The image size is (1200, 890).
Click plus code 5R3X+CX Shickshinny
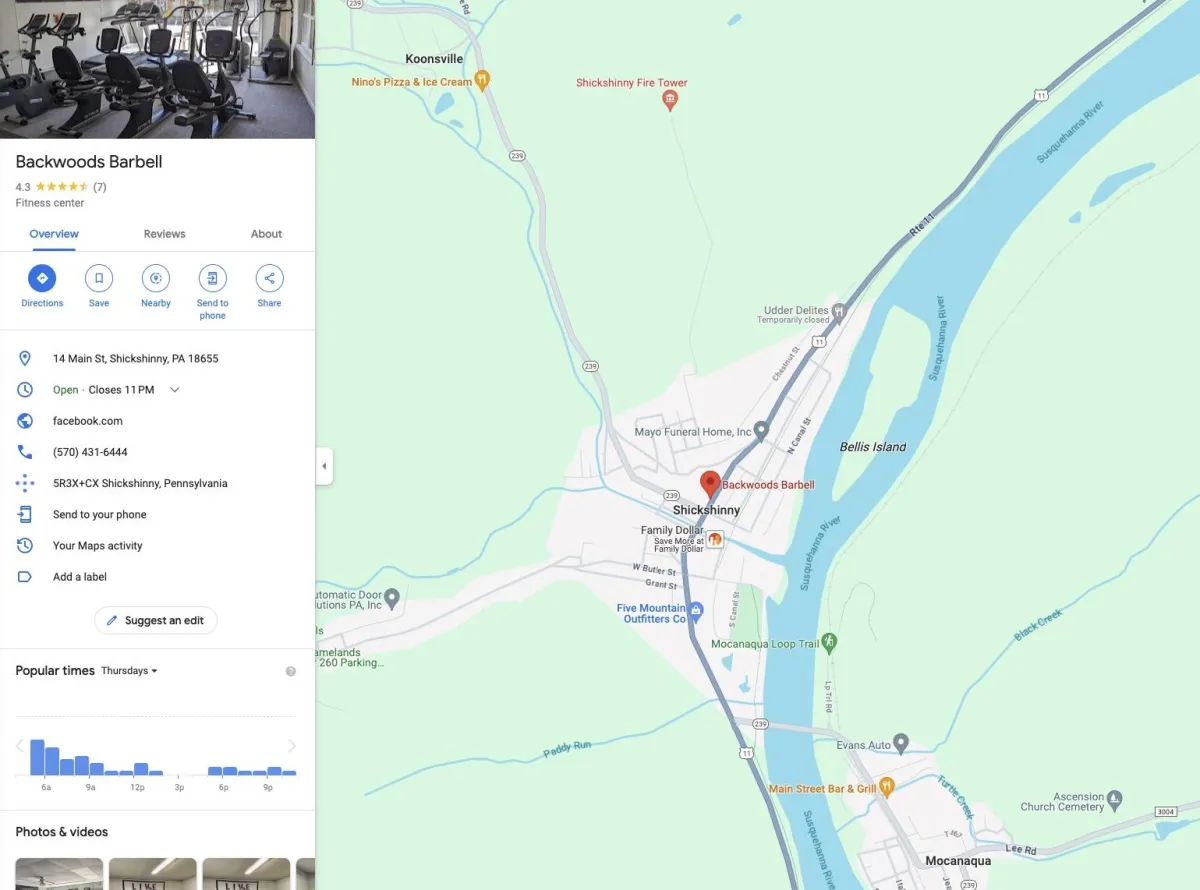[140, 483]
